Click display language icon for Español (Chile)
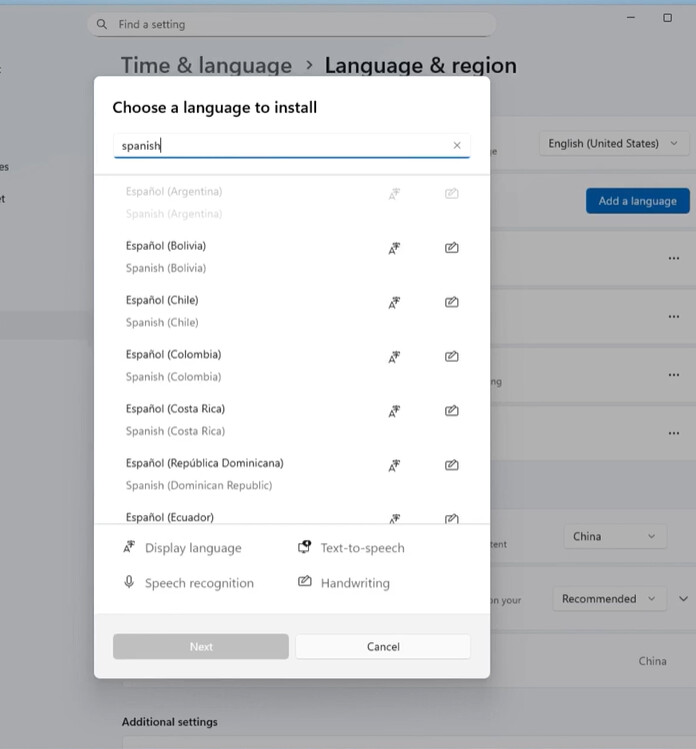696x749 pixels. pos(394,302)
